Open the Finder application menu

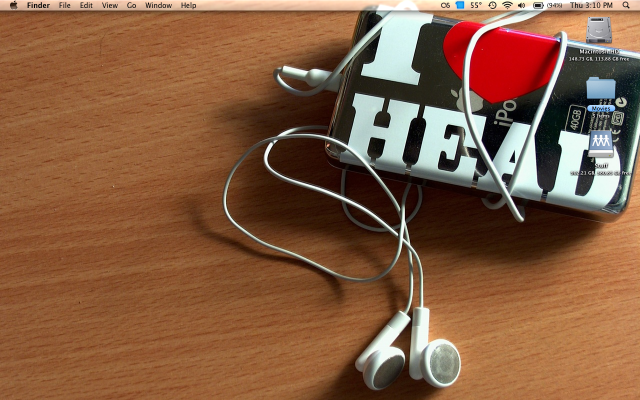(x=38, y=5)
